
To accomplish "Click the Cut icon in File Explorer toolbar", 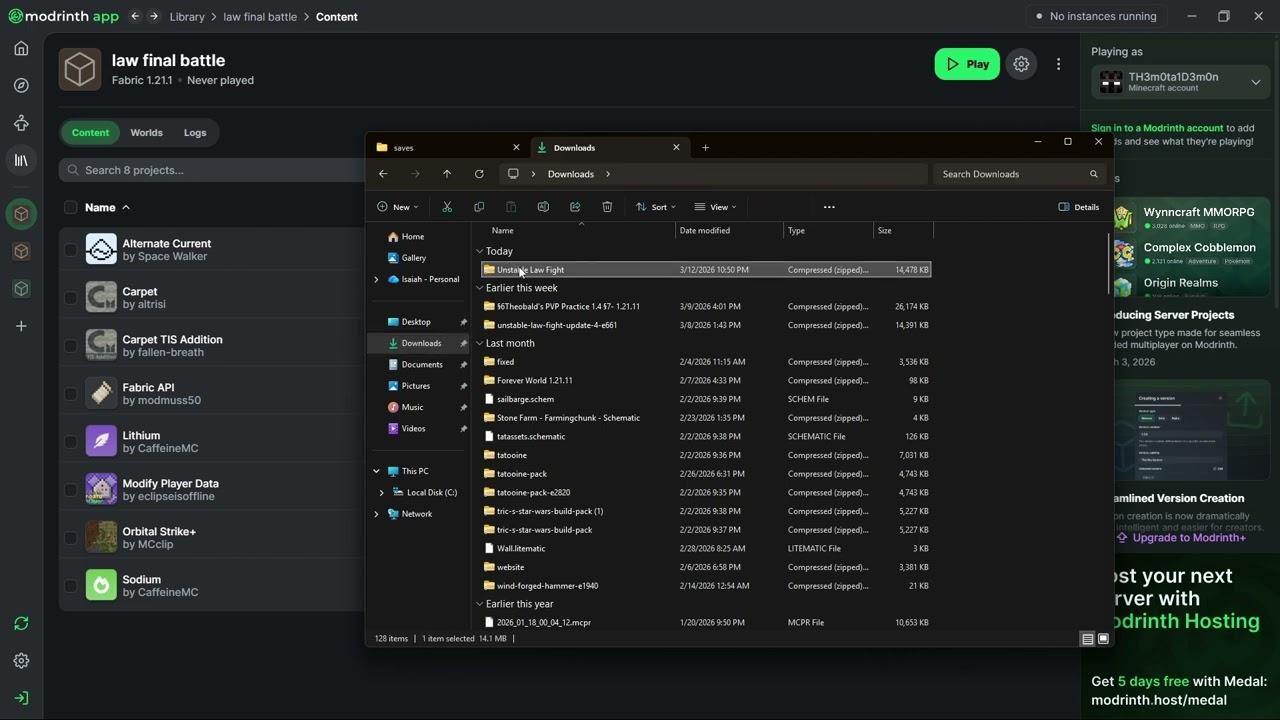I will pyautogui.click(x=447, y=207).
